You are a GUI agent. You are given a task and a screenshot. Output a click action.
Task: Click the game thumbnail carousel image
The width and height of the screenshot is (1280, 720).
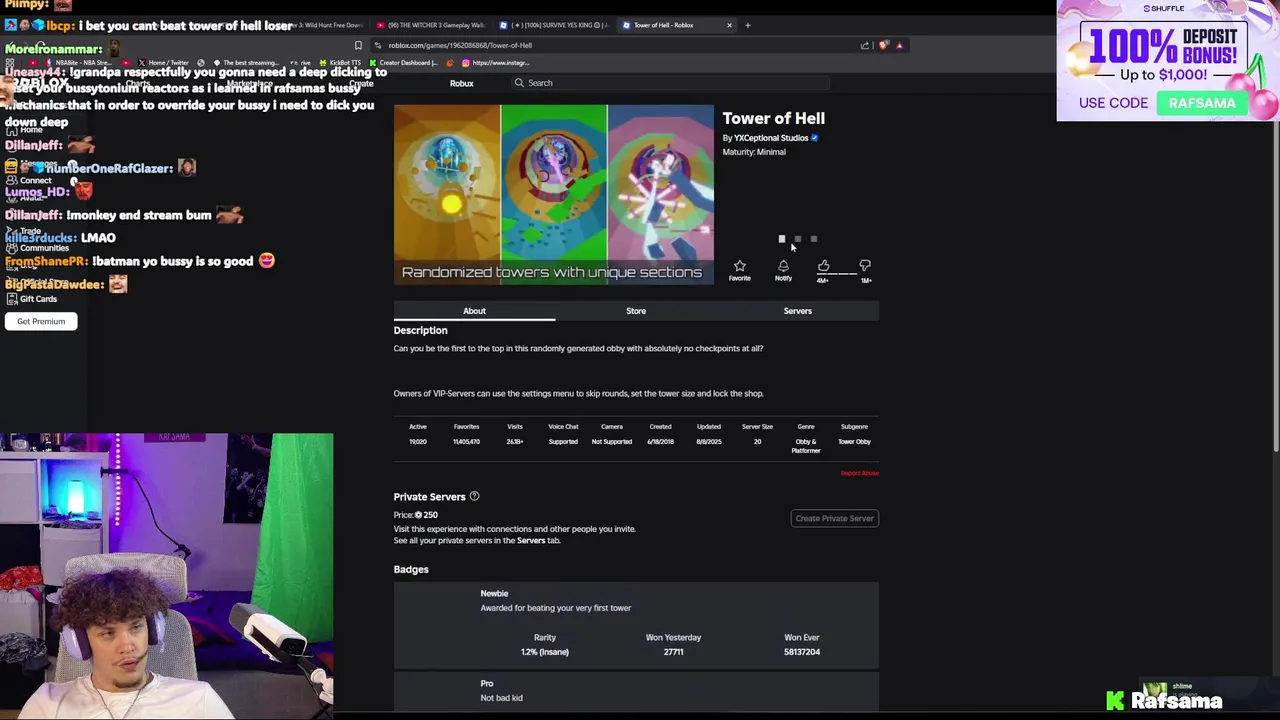click(553, 194)
